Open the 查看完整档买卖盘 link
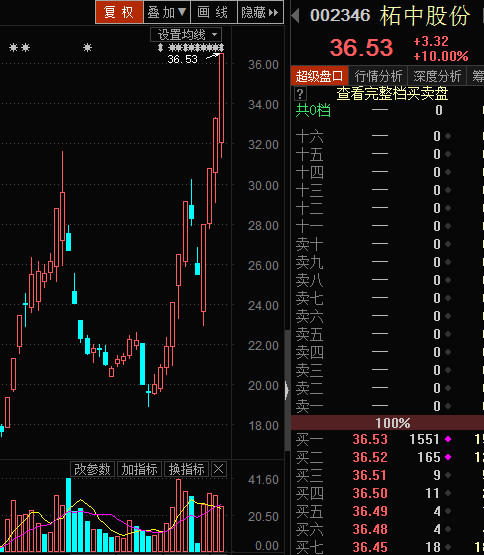Image resolution: width=484 pixels, height=555 pixels. (x=392, y=93)
